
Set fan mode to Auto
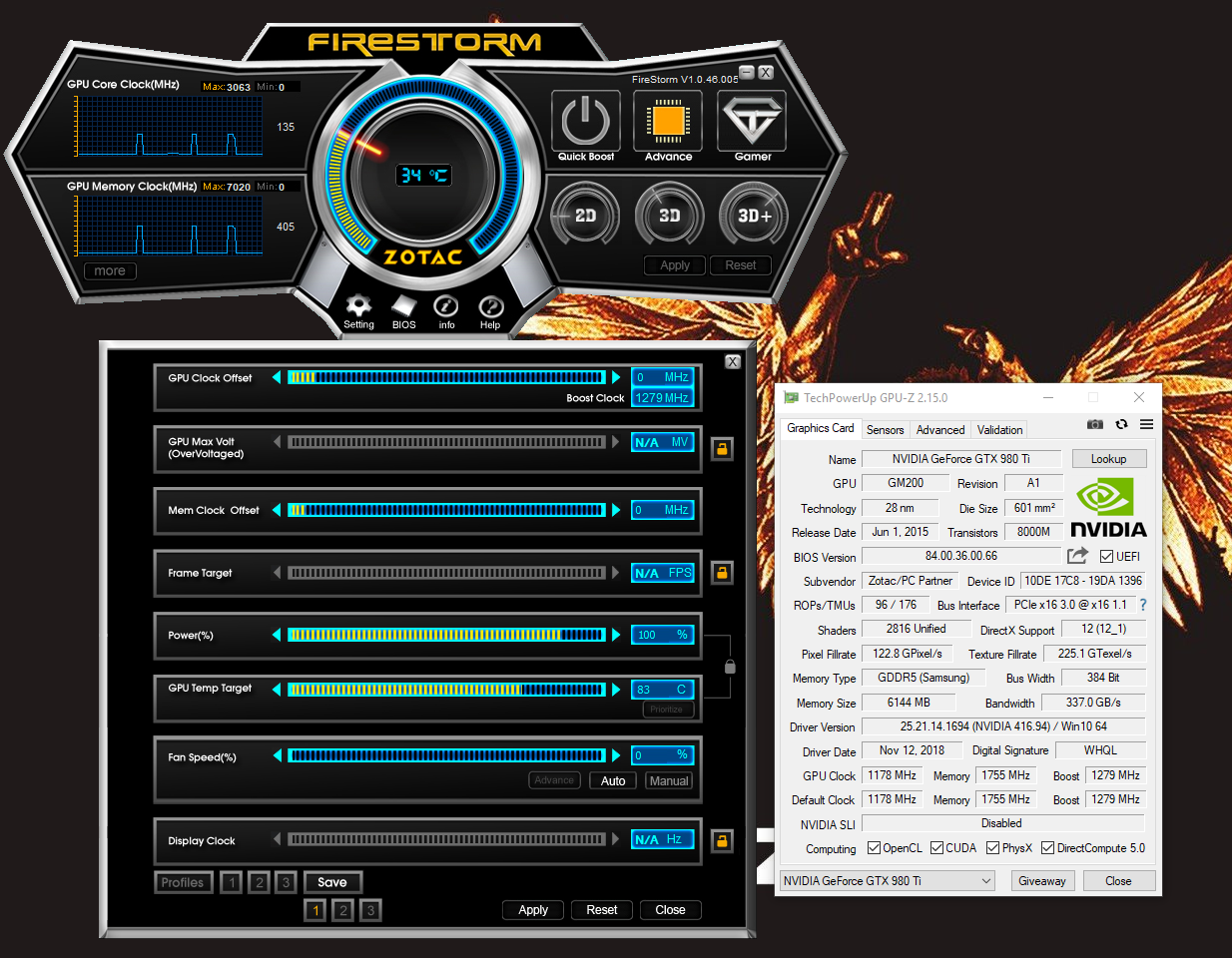[x=613, y=781]
